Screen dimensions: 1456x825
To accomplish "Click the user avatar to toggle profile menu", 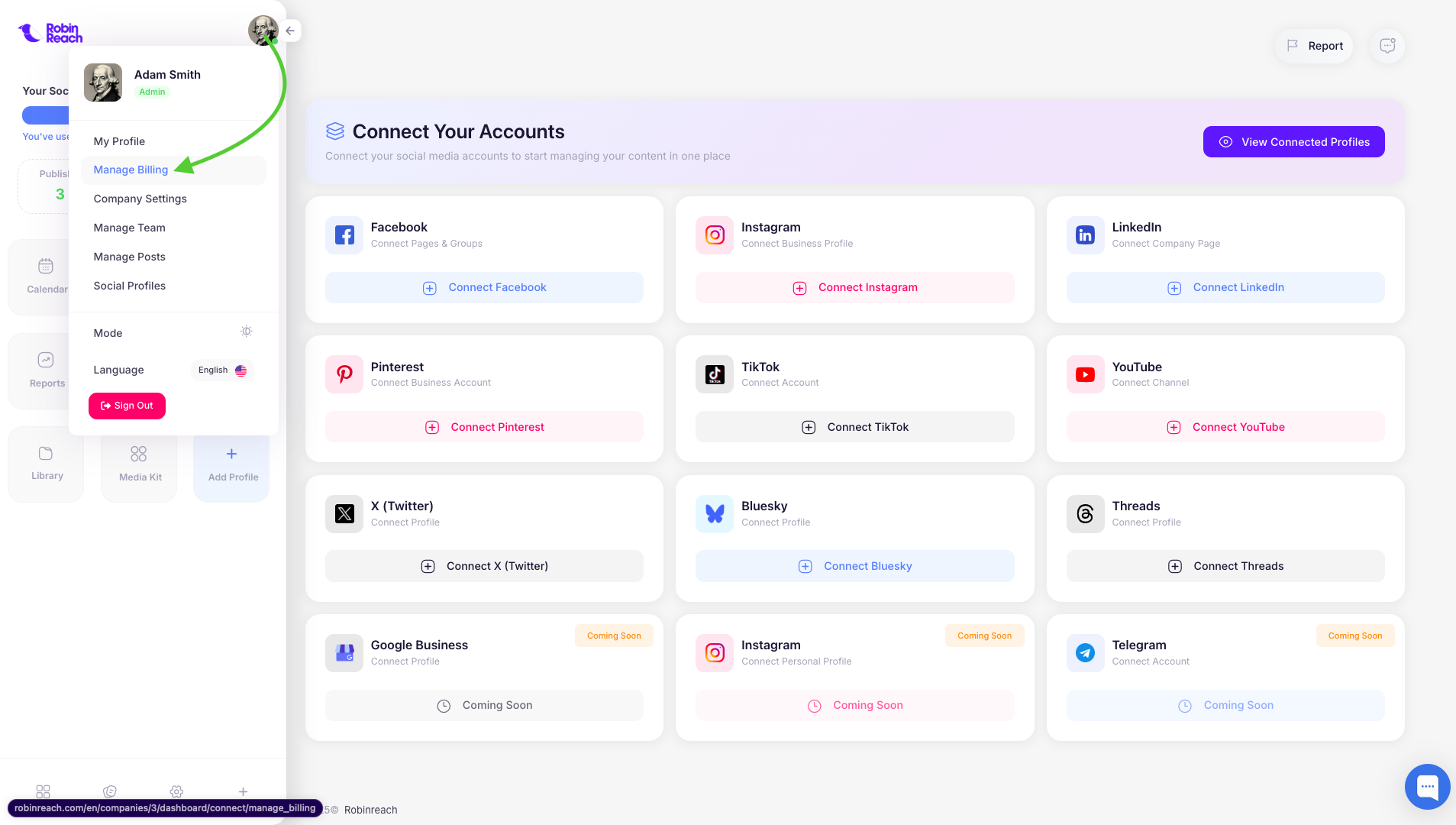I will tap(263, 31).
